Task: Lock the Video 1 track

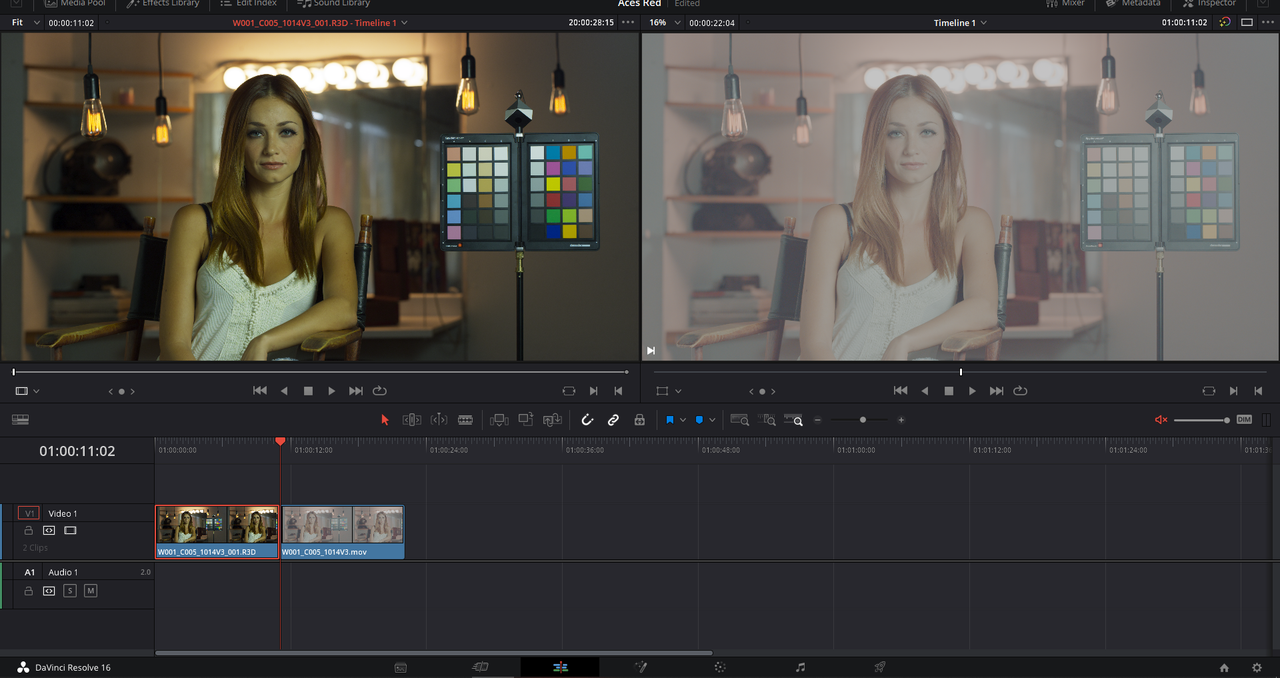Action: click(x=29, y=530)
